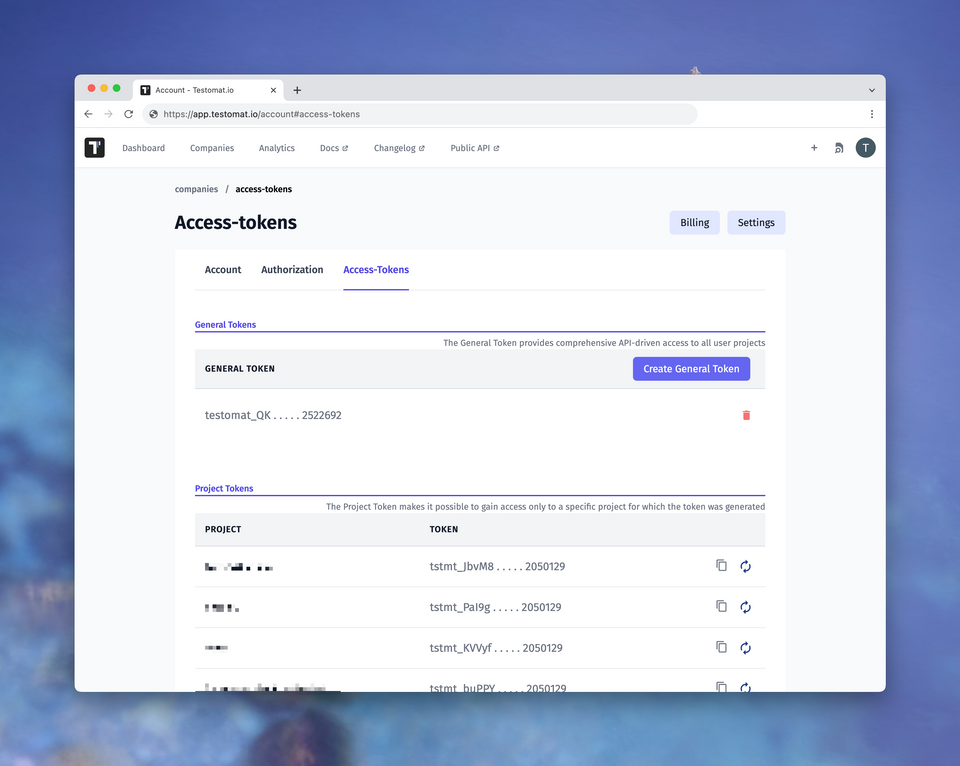This screenshot has height=766, width=960.
Task: Click the General Tokens section heading
Action: 225,325
